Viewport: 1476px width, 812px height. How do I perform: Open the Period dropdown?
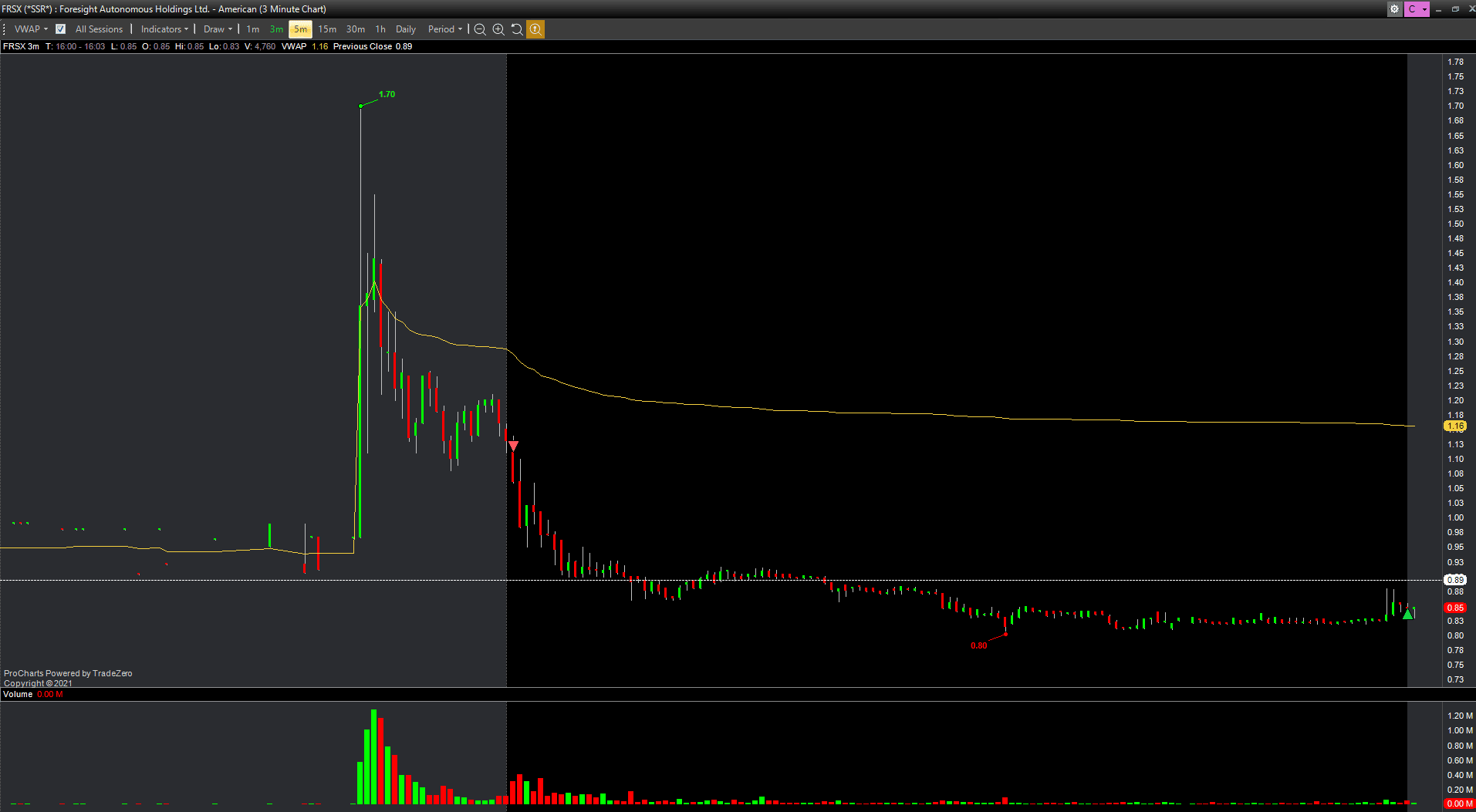point(445,29)
